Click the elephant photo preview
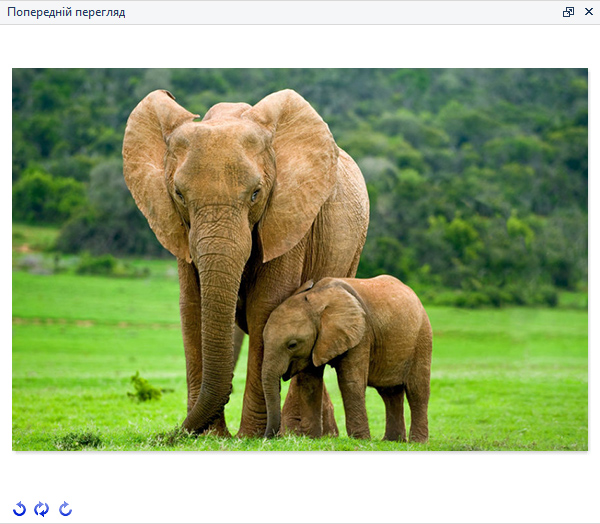 [300, 260]
